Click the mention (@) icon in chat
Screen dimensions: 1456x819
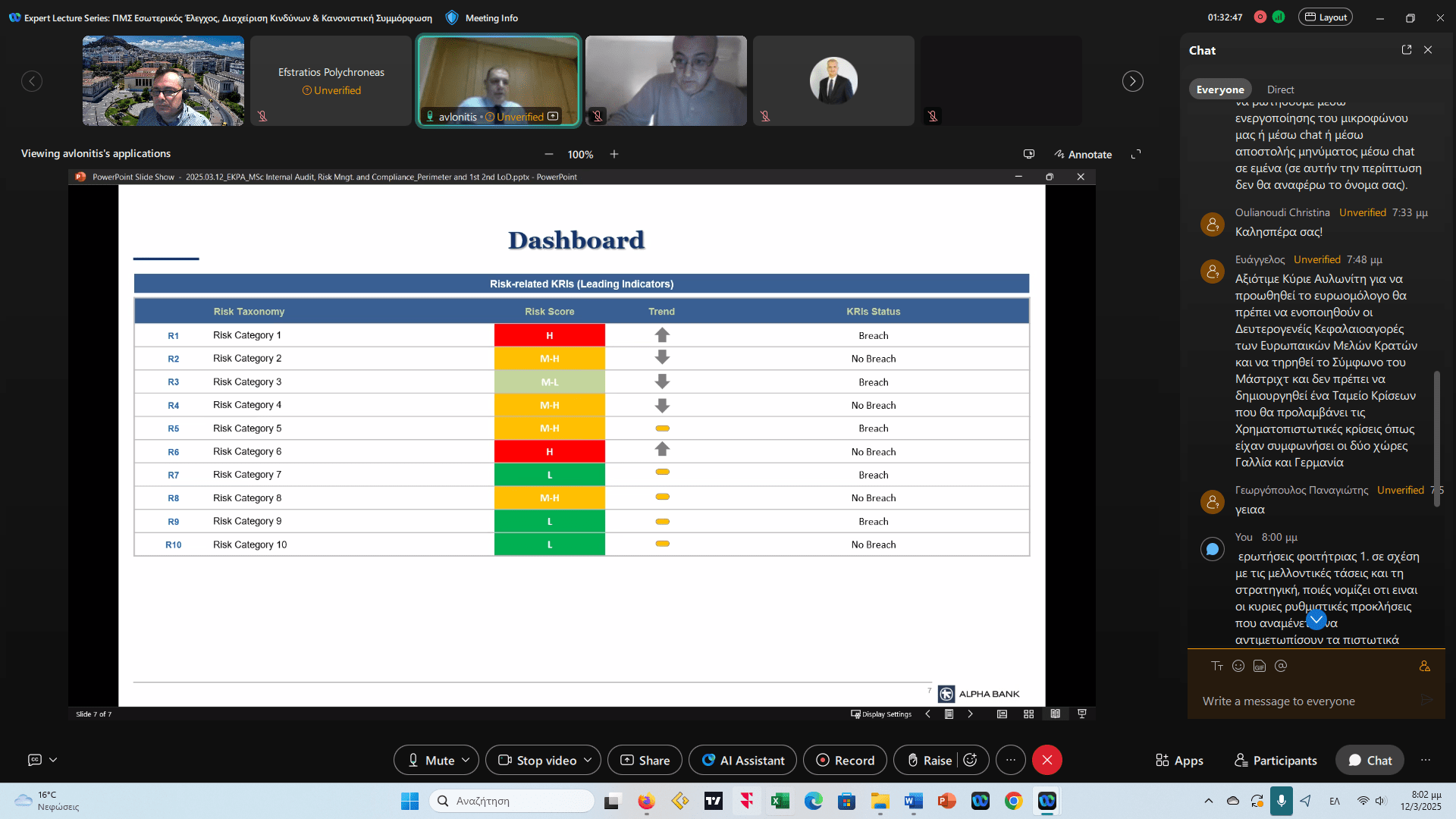pyautogui.click(x=1281, y=666)
